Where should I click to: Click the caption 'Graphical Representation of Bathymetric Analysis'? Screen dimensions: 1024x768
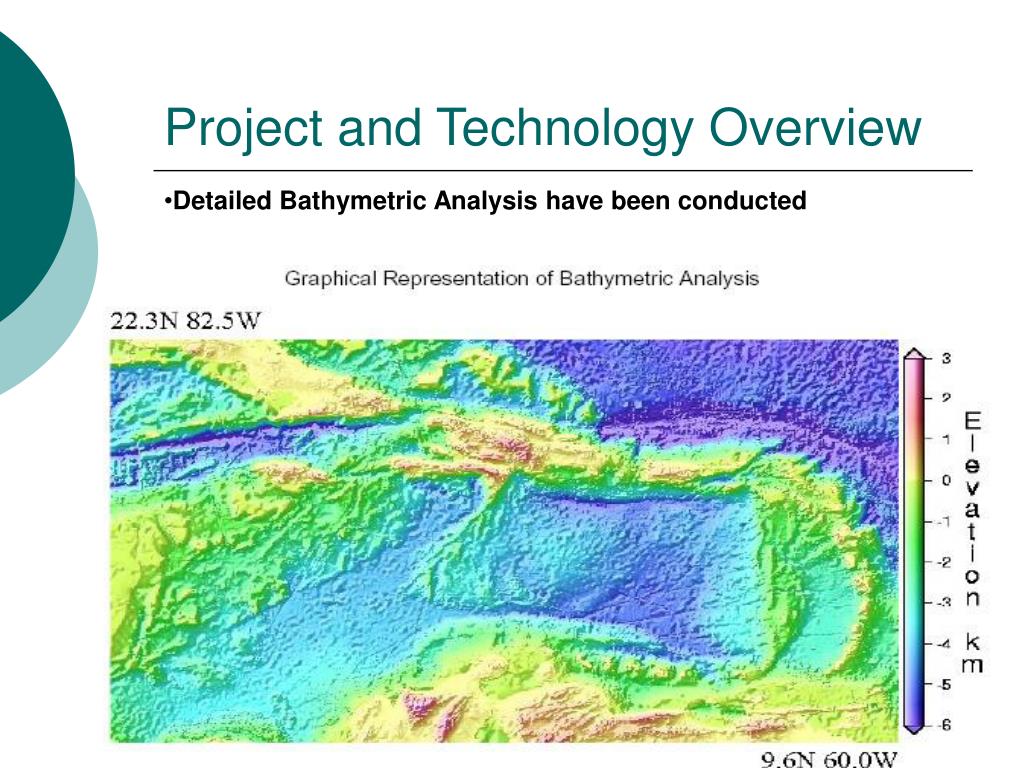522,279
